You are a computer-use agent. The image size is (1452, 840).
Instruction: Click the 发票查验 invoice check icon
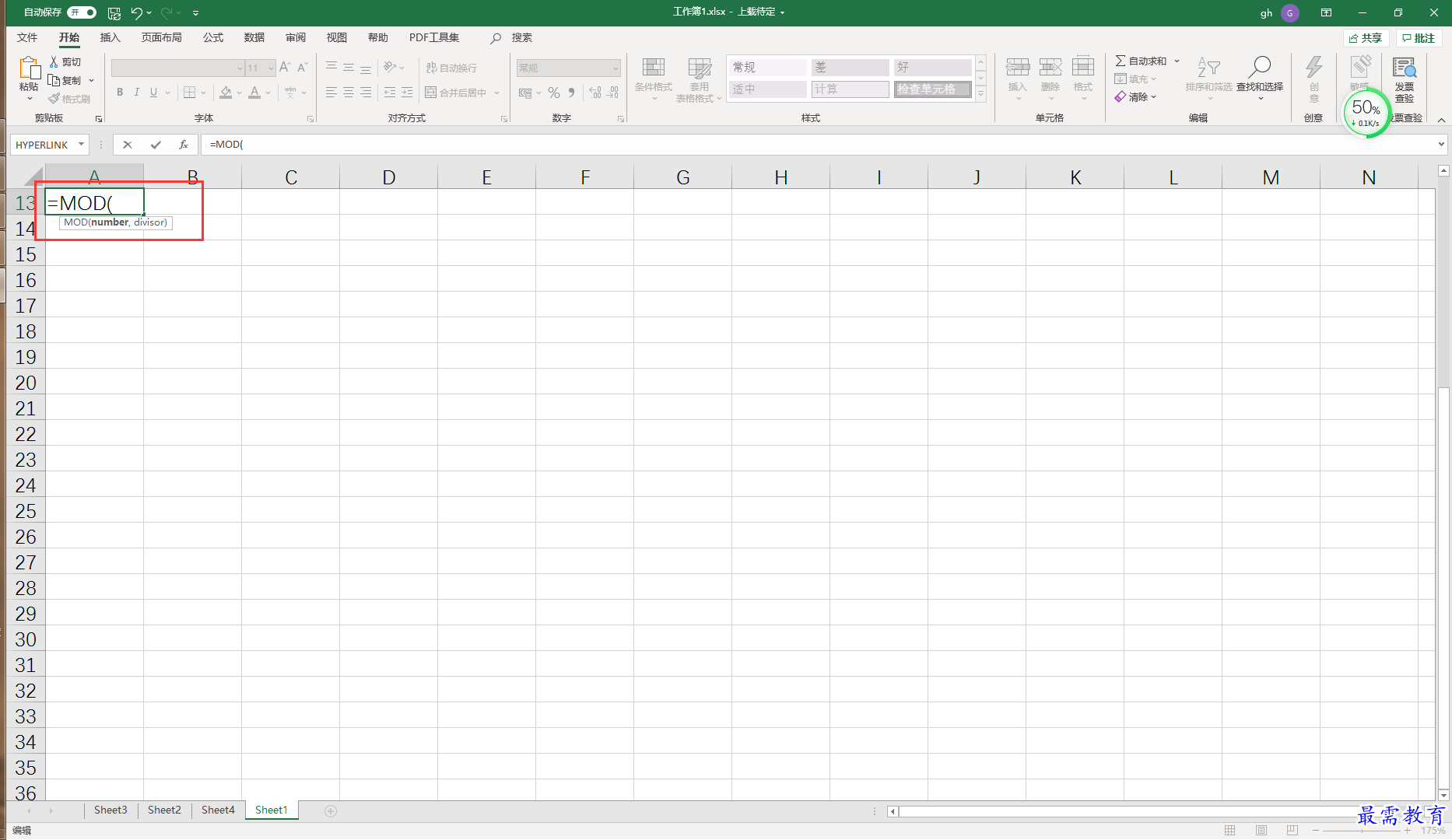(1405, 68)
